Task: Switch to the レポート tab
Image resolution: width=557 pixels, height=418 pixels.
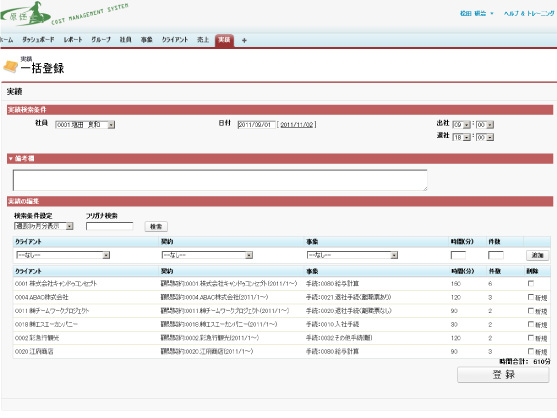Action: point(73,40)
